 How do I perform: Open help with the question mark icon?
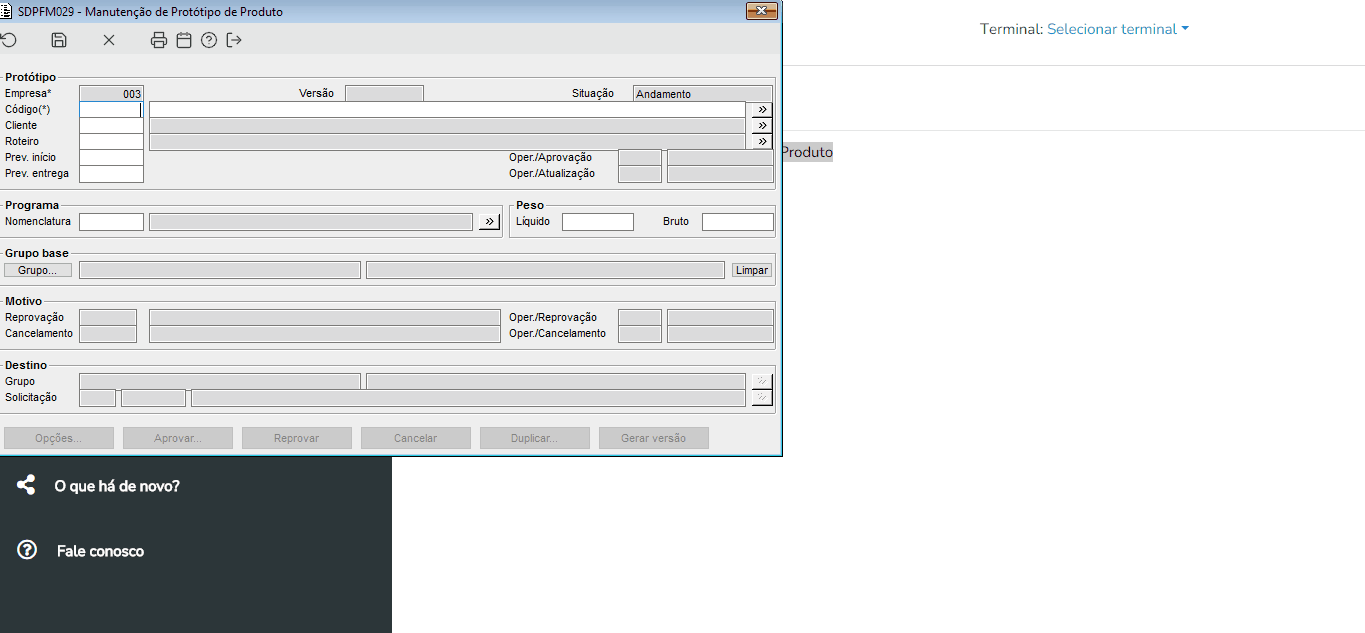point(209,40)
